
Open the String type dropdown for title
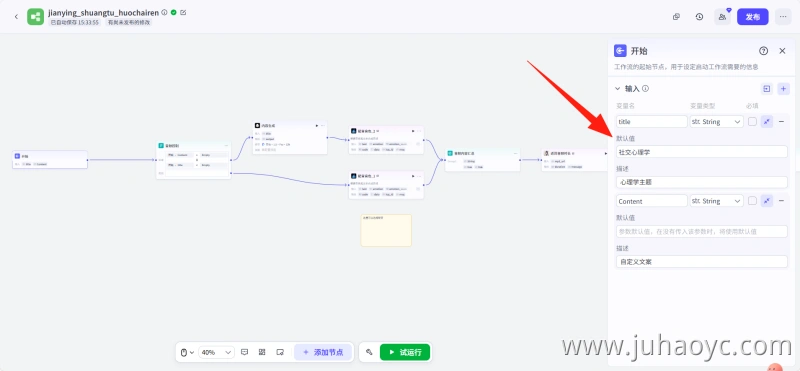716,121
